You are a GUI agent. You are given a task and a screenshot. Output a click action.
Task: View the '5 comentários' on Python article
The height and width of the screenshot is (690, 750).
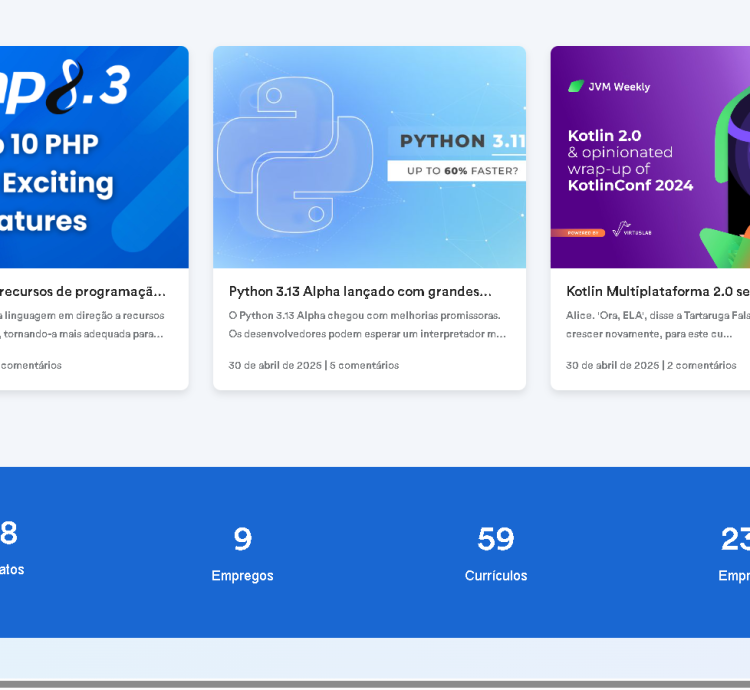(x=364, y=366)
